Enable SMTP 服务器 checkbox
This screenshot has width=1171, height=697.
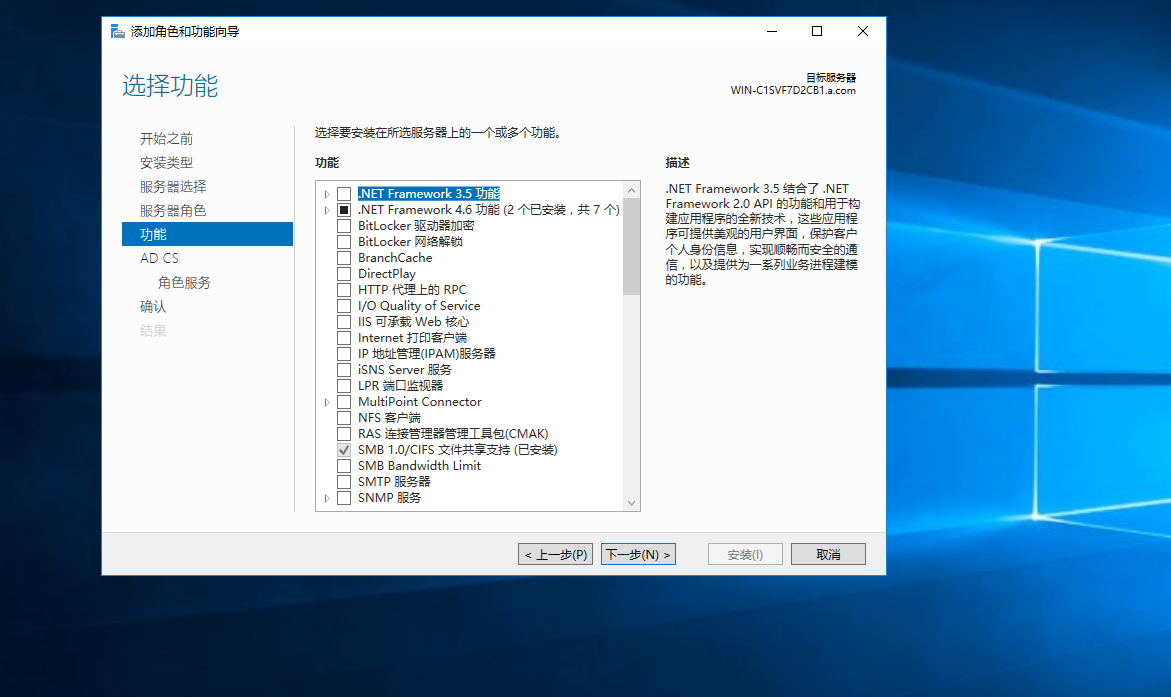pyautogui.click(x=344, y=482)
